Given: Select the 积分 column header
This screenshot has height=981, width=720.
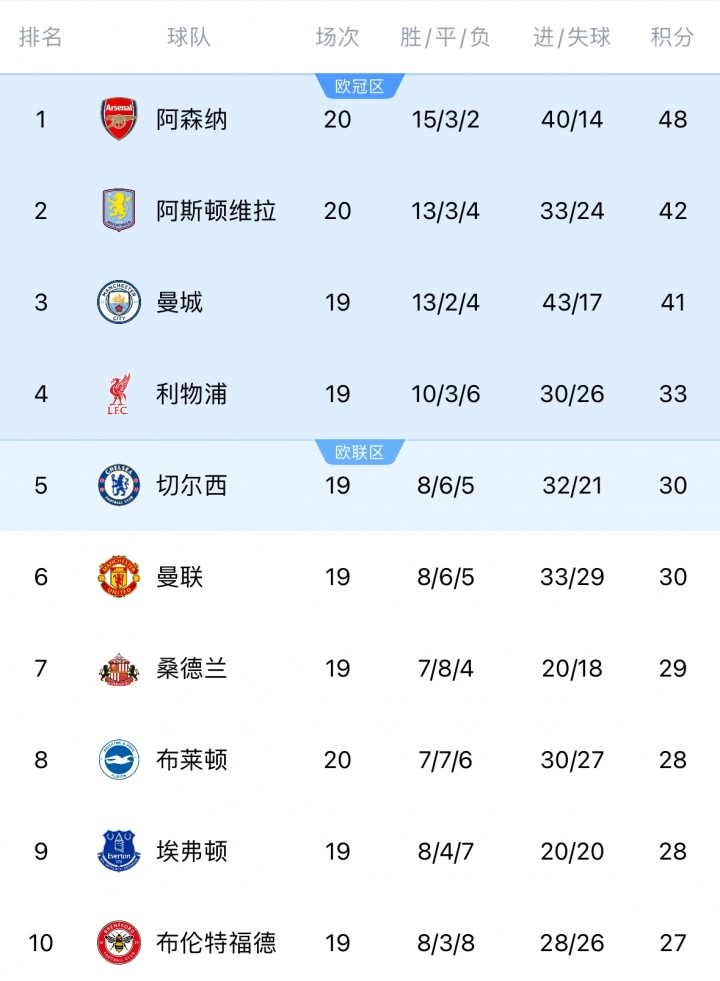Looking at the screenshot, I should (672, 37).
